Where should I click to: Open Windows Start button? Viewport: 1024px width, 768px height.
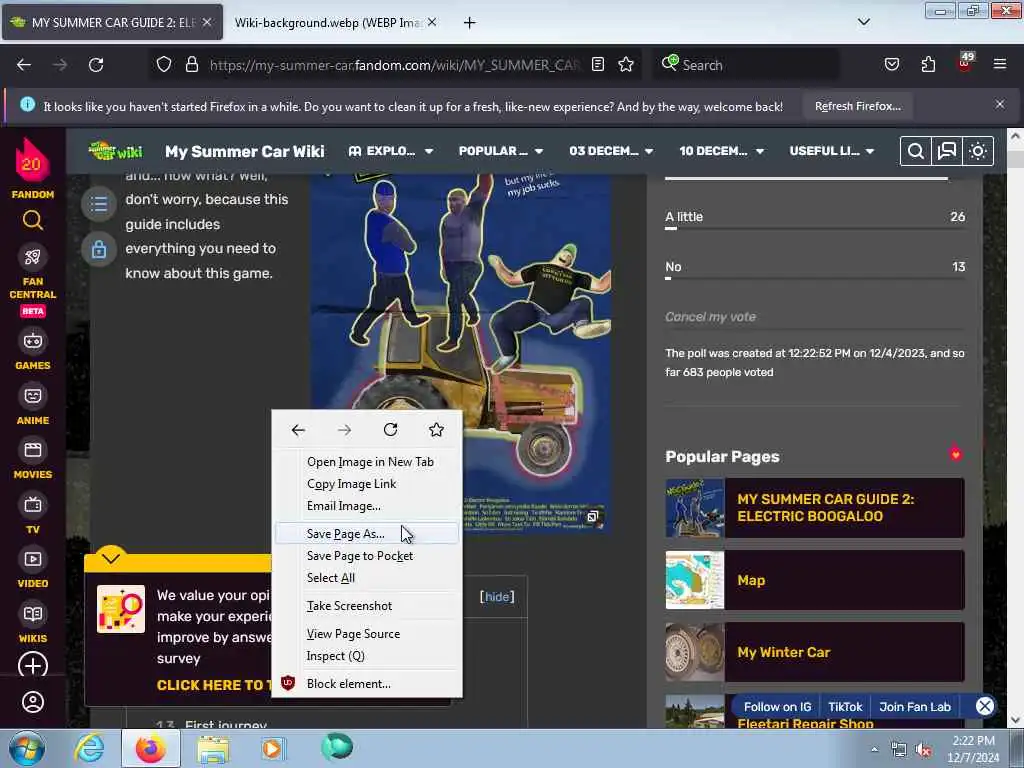pos(27,749)
